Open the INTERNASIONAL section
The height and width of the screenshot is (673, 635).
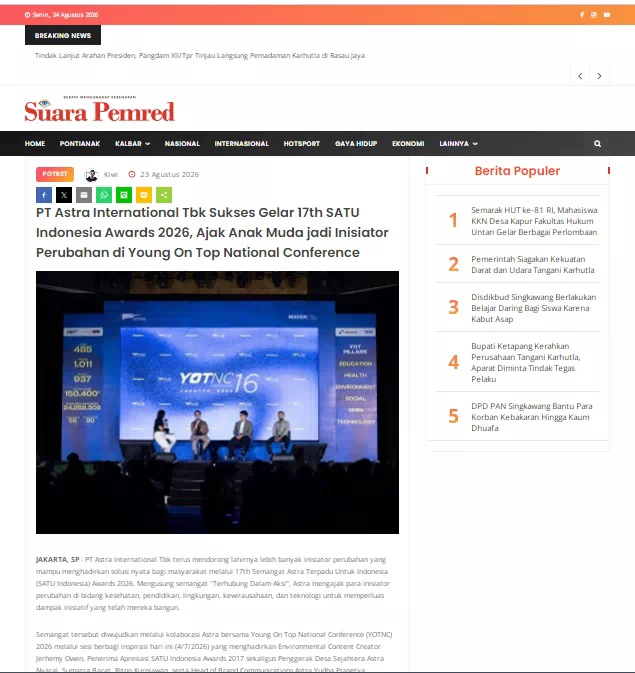pyautogui.click(x=242, y=144)
